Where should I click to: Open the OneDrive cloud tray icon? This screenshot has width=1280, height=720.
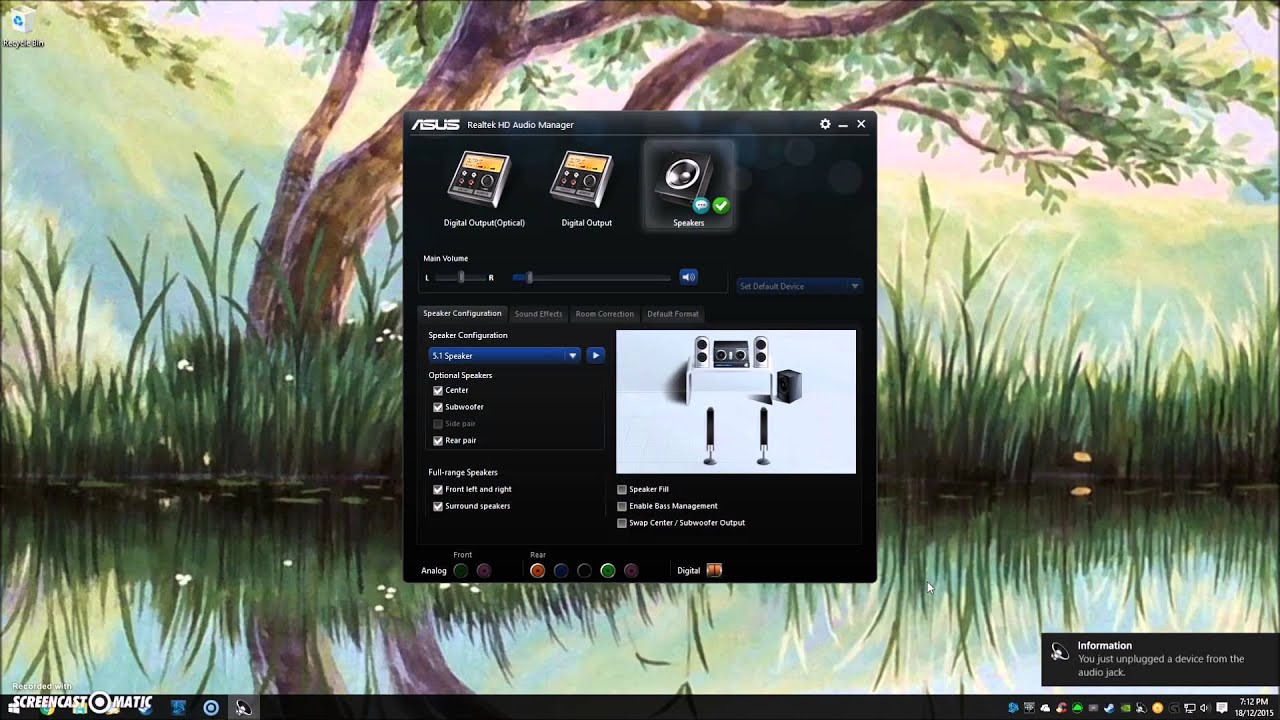click(1045, 708)
